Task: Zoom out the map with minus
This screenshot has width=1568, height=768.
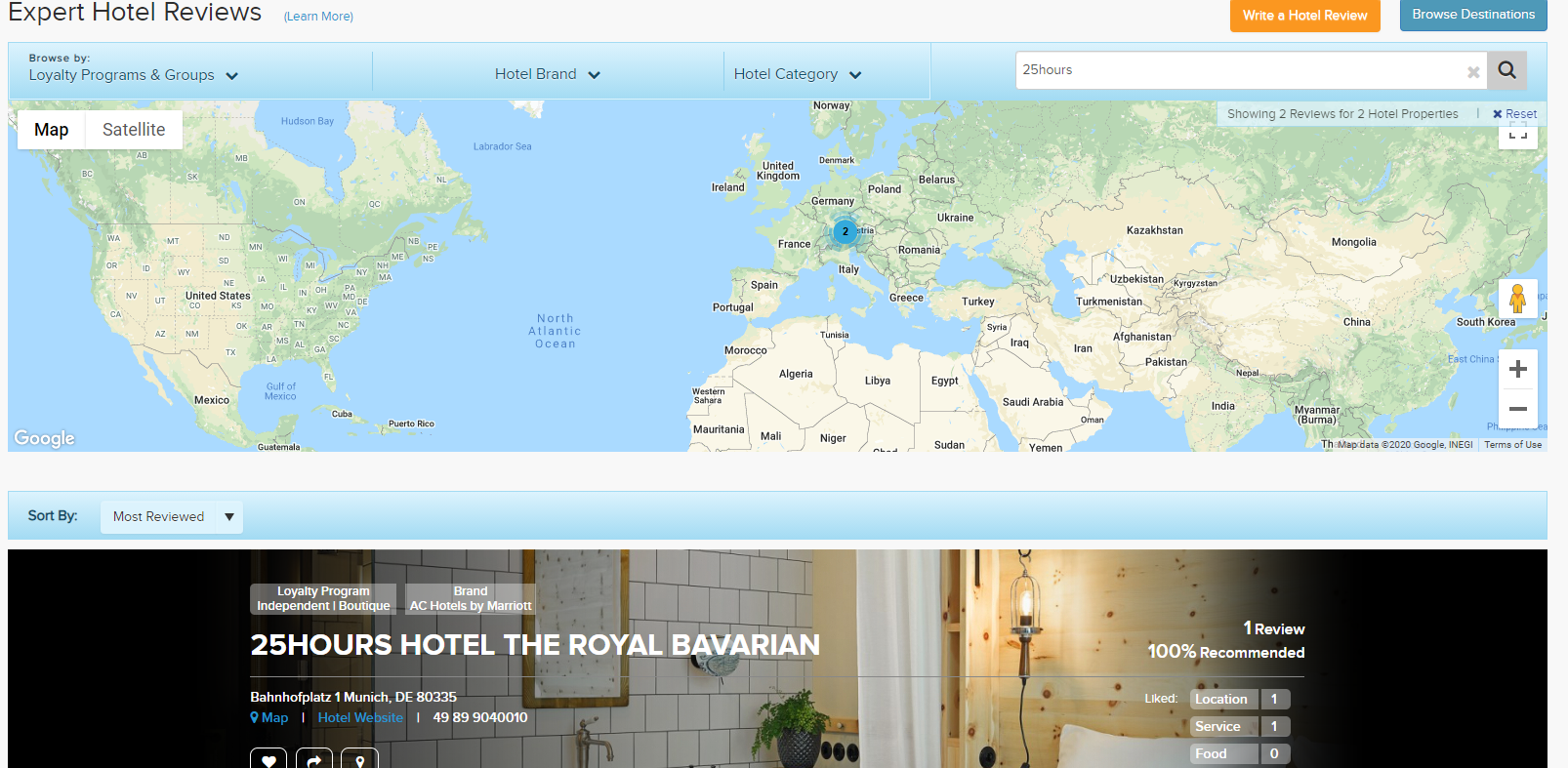Action: coord(1518,409)
